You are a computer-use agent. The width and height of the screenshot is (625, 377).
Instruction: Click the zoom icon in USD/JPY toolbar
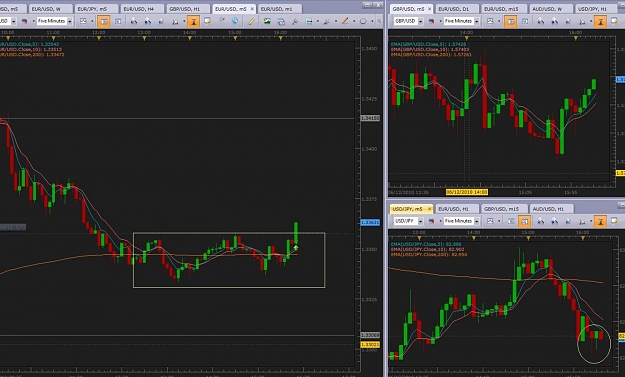click(582, 221)
